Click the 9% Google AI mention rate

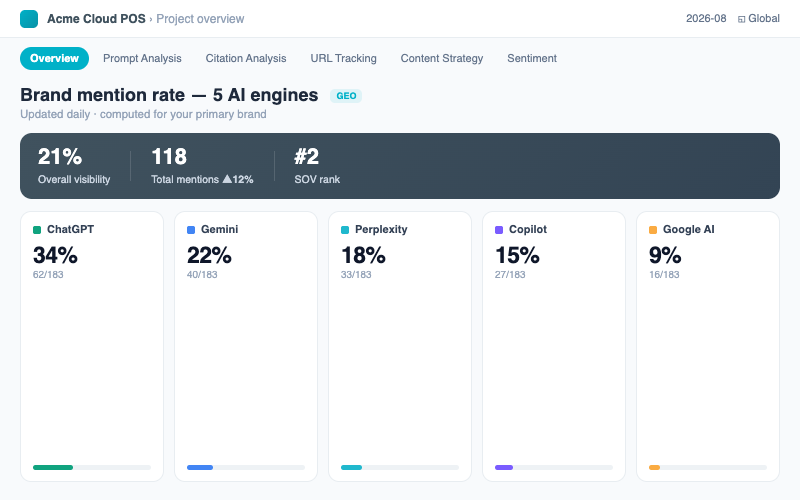pyautogui.click(x=665, y=255)
